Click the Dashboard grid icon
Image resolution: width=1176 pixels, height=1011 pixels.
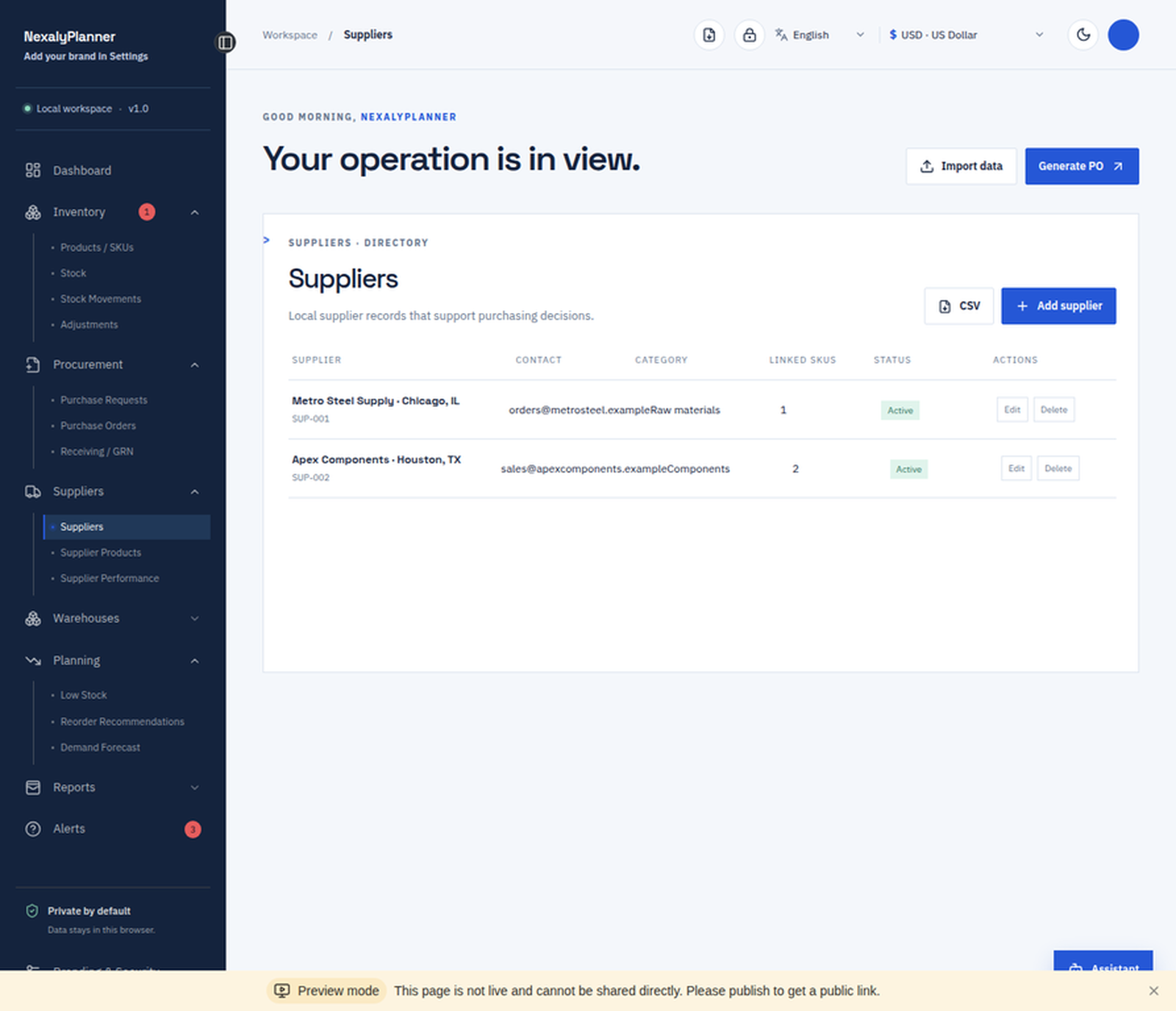[33, 170]
